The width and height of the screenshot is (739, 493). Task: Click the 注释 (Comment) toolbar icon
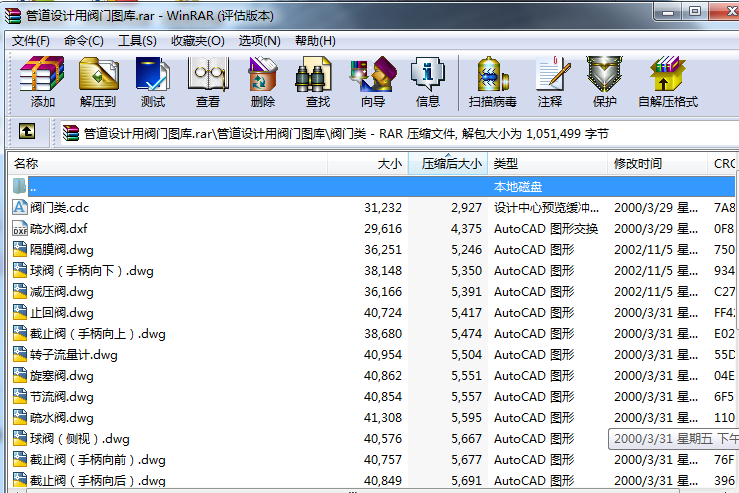pyautogui.click(x=553, y=74)
